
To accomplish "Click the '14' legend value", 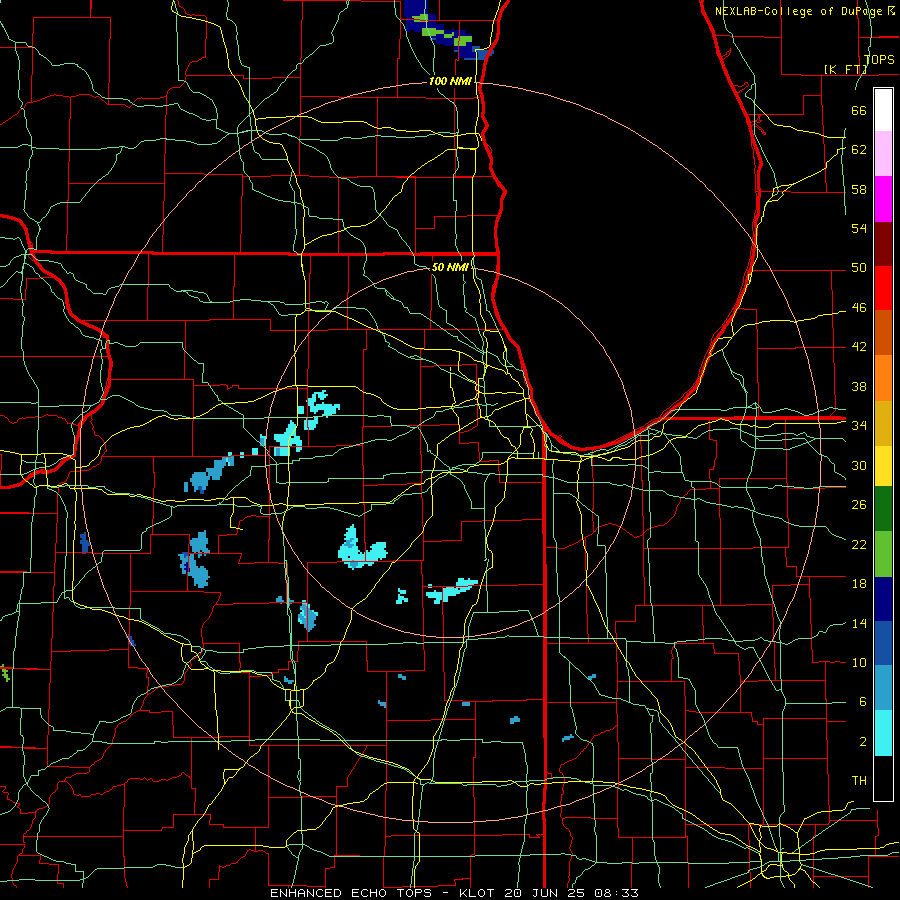I will tap(859, 623).
